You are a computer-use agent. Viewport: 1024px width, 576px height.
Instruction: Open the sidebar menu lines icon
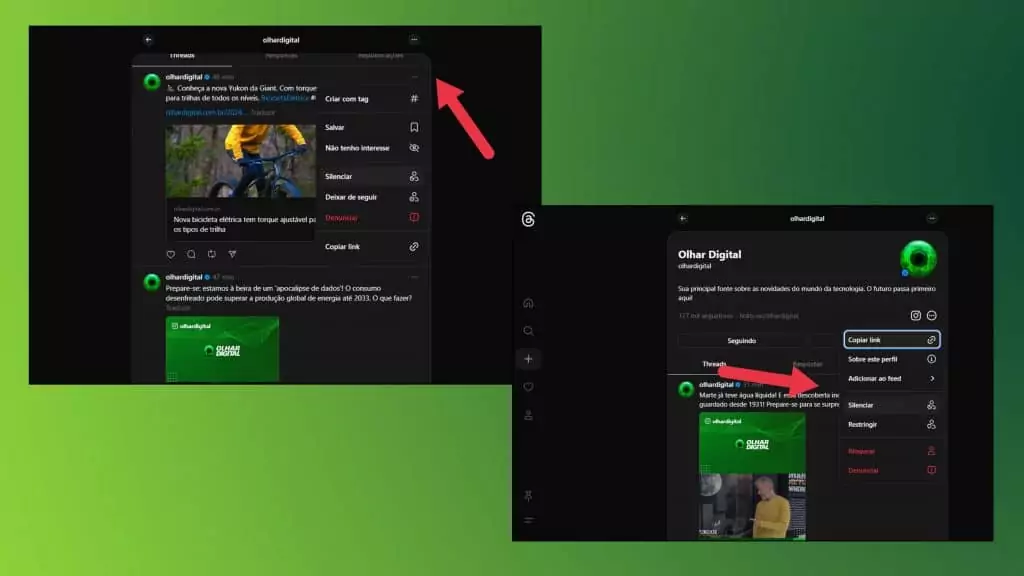528,520
